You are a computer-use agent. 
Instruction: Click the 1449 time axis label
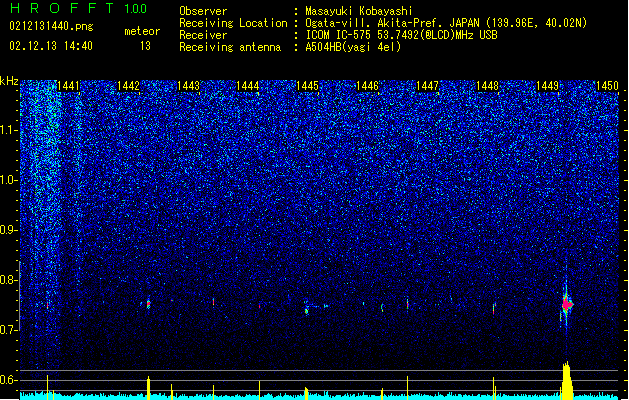point(547,86)
